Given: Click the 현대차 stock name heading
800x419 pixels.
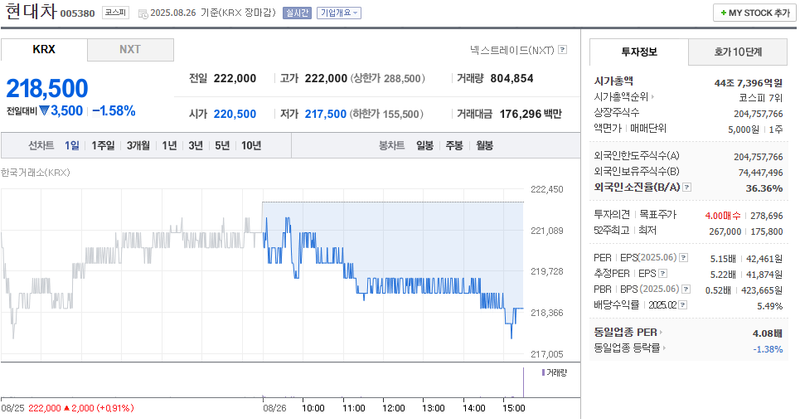Looking at the screenshot, I should (31, 11).
